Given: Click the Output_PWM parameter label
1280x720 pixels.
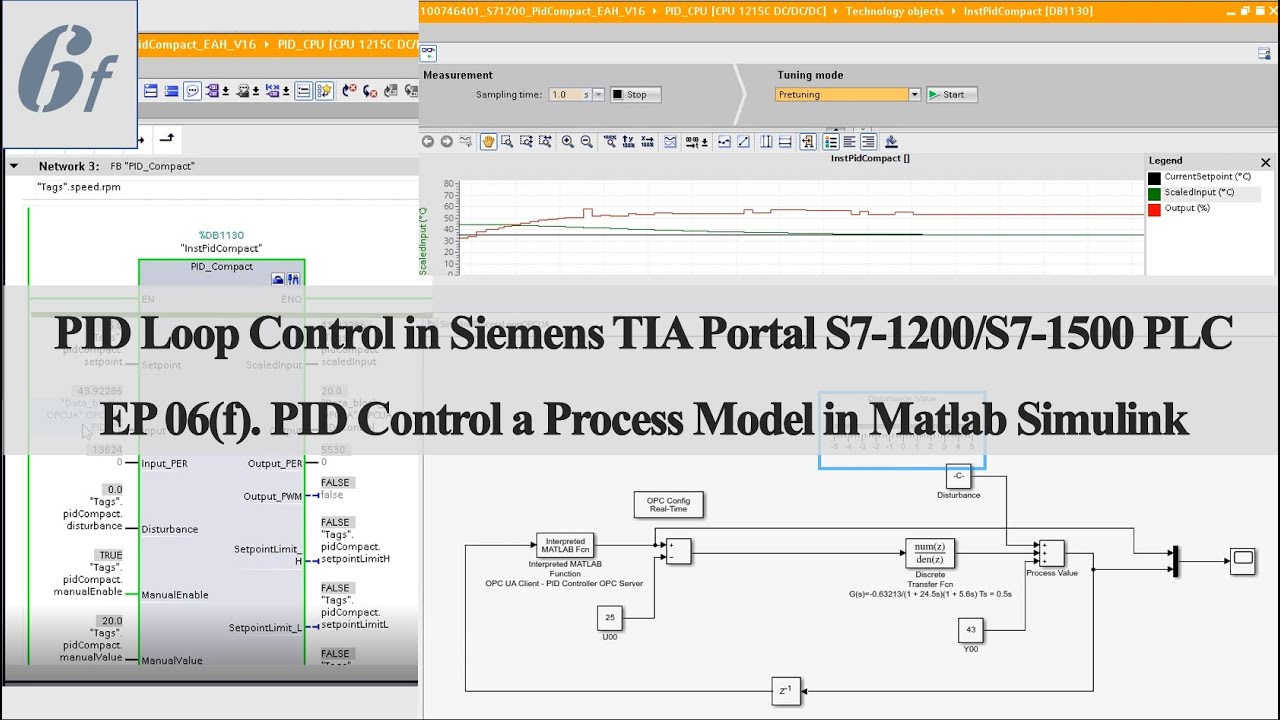Looking at the screenshot, I should pos(272,497).
